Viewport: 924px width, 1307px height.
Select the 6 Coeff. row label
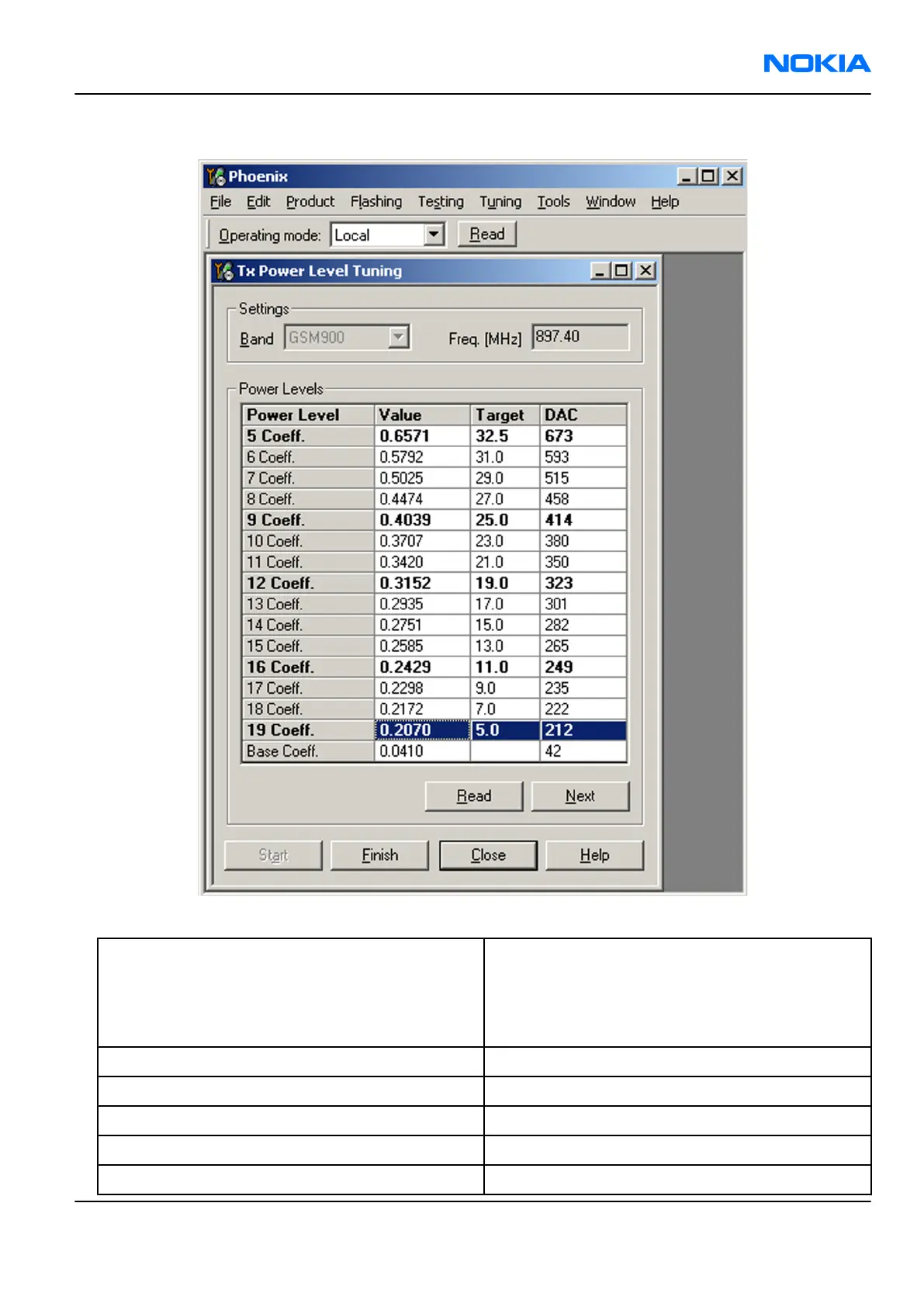click(309, 457)
